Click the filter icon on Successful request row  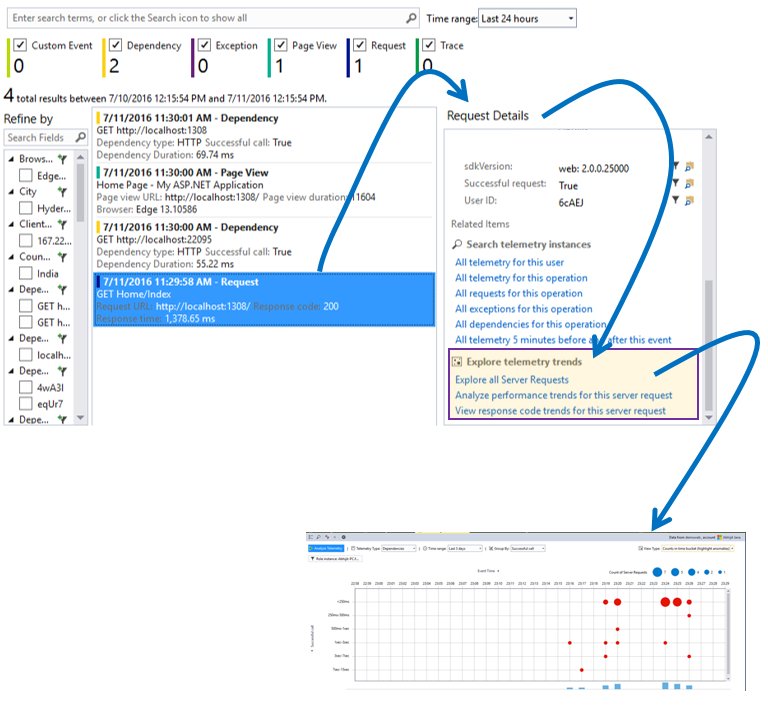click(675, 183)
